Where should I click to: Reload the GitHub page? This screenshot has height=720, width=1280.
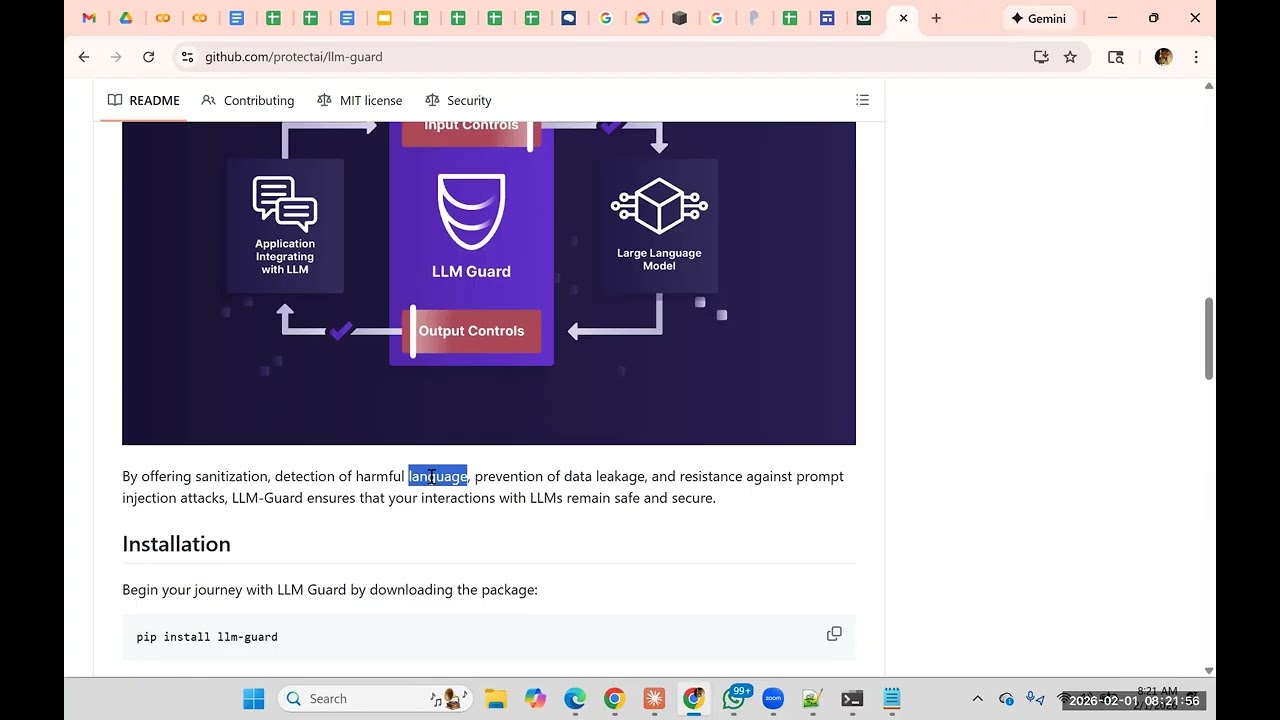point(148,57)
